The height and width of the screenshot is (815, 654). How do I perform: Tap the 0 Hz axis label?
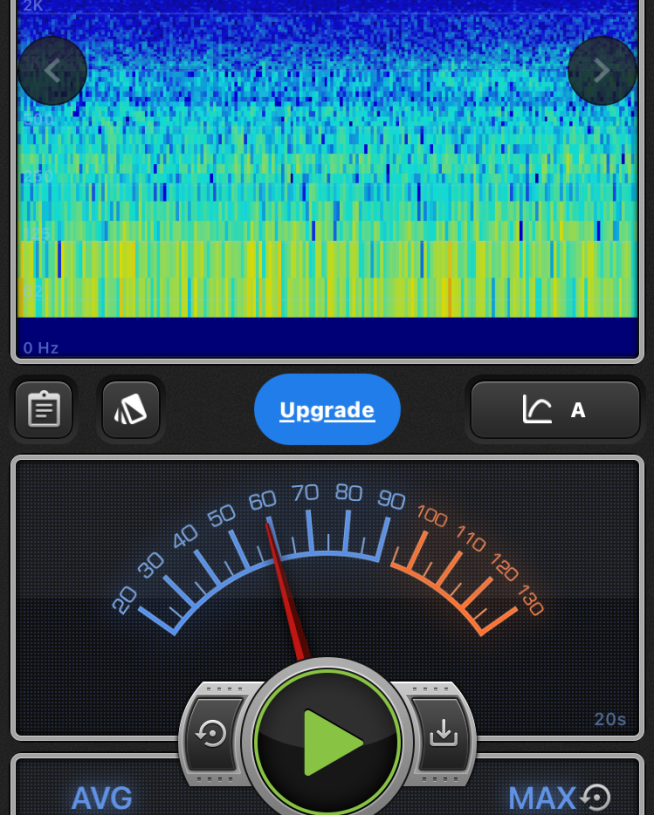pyautogui.click(x=41, y=348)
